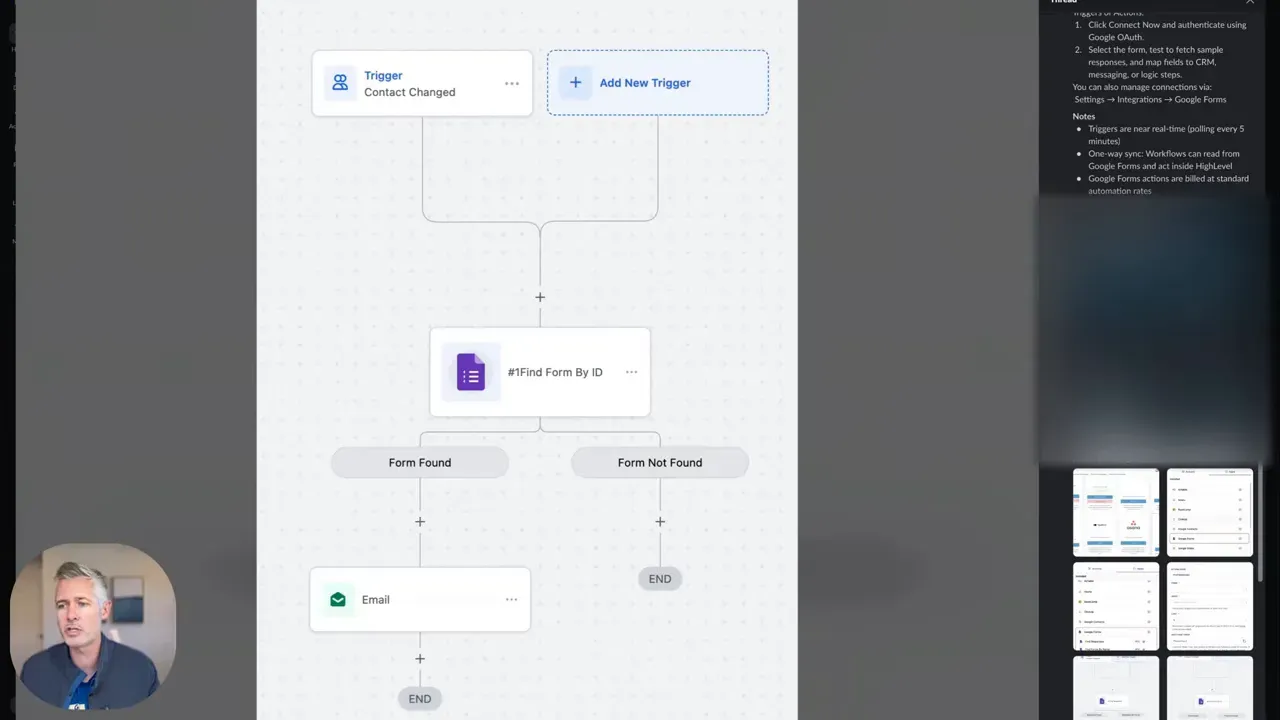Open the #1Find Form By ID action
Screen dimensions: 1280x720
click(540, 372)
